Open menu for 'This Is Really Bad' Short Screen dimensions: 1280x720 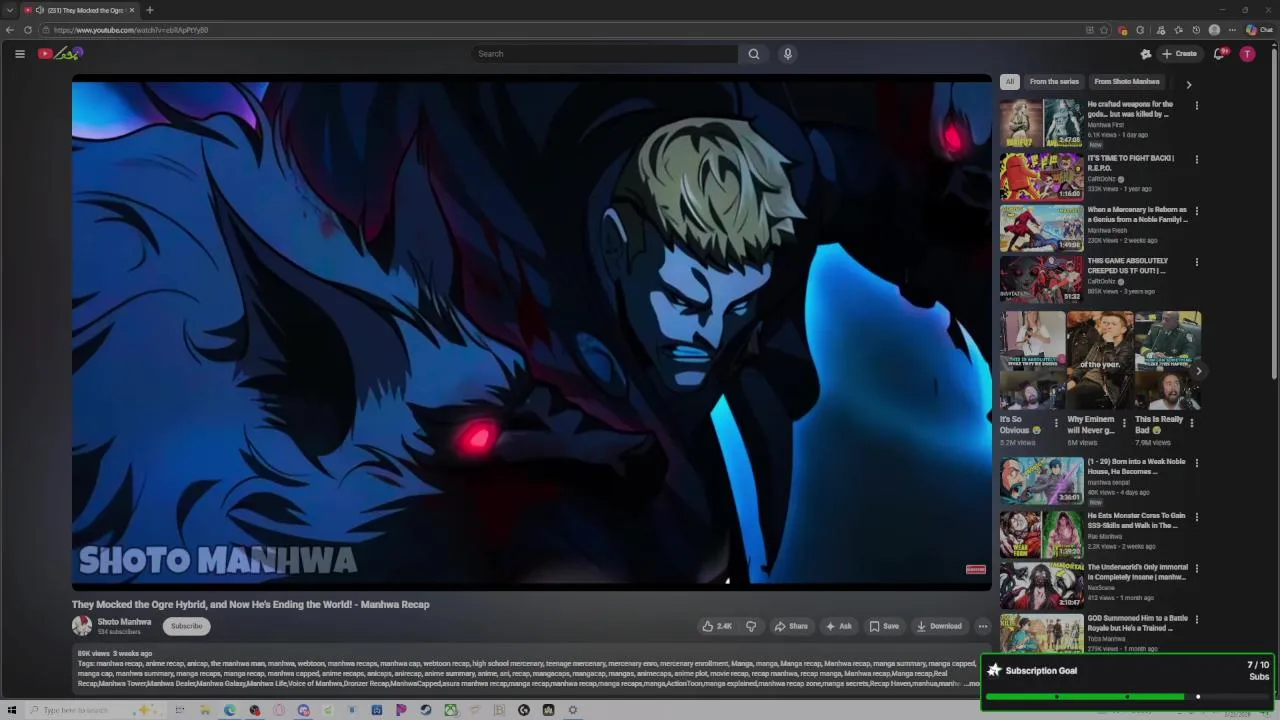1191,423
